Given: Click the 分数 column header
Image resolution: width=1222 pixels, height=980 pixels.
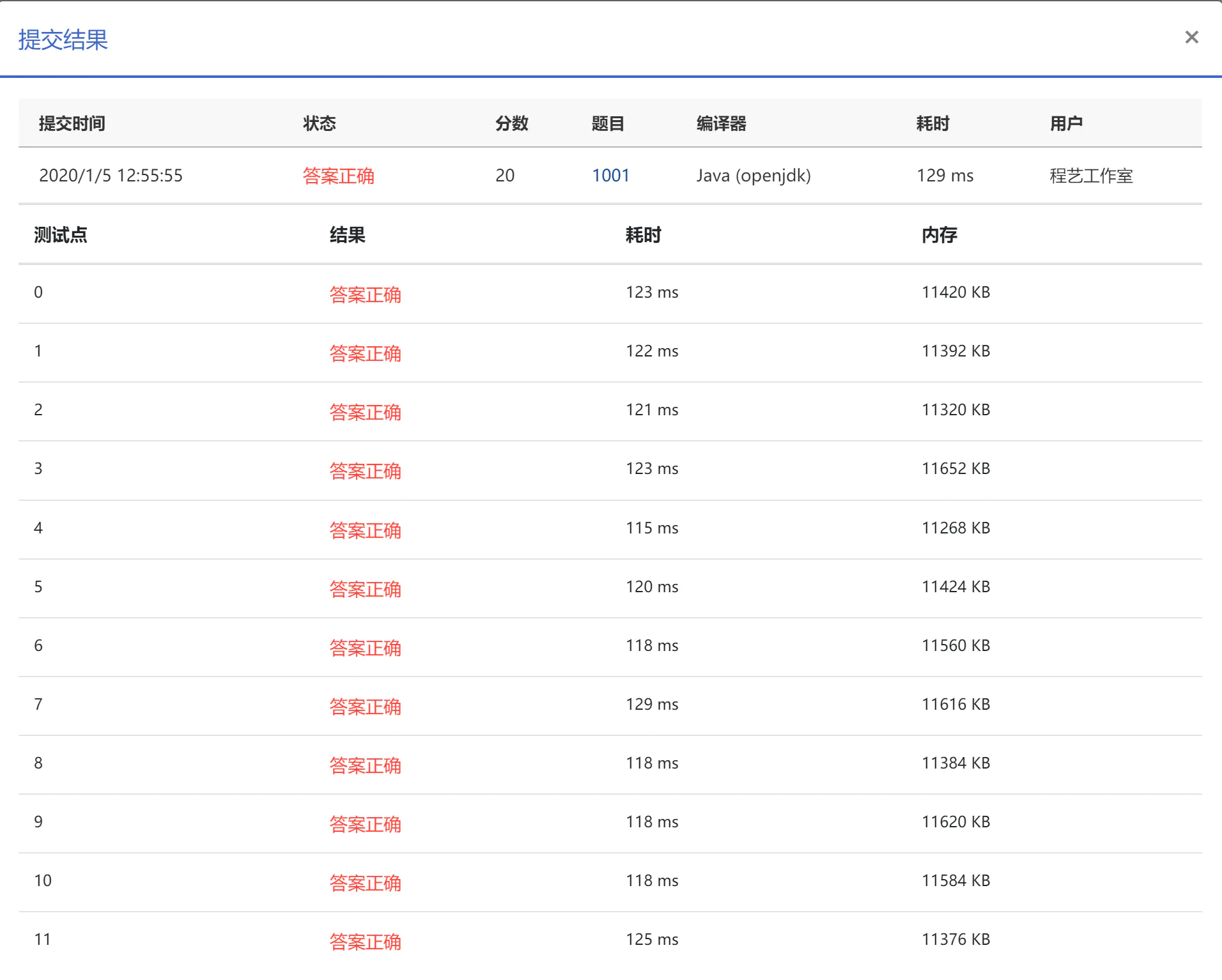Looking at the screenshot, I should (513, 124).
